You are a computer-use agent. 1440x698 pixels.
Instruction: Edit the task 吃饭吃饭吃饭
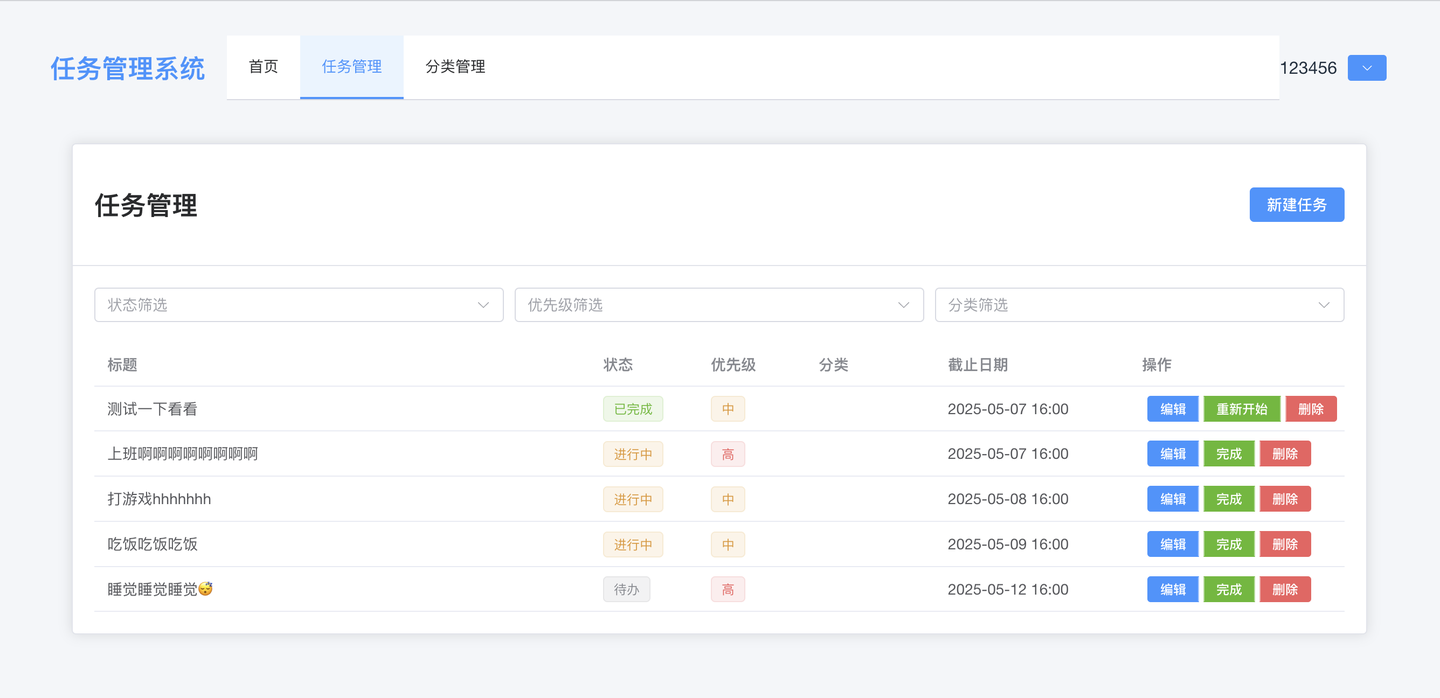point(1172,543)
